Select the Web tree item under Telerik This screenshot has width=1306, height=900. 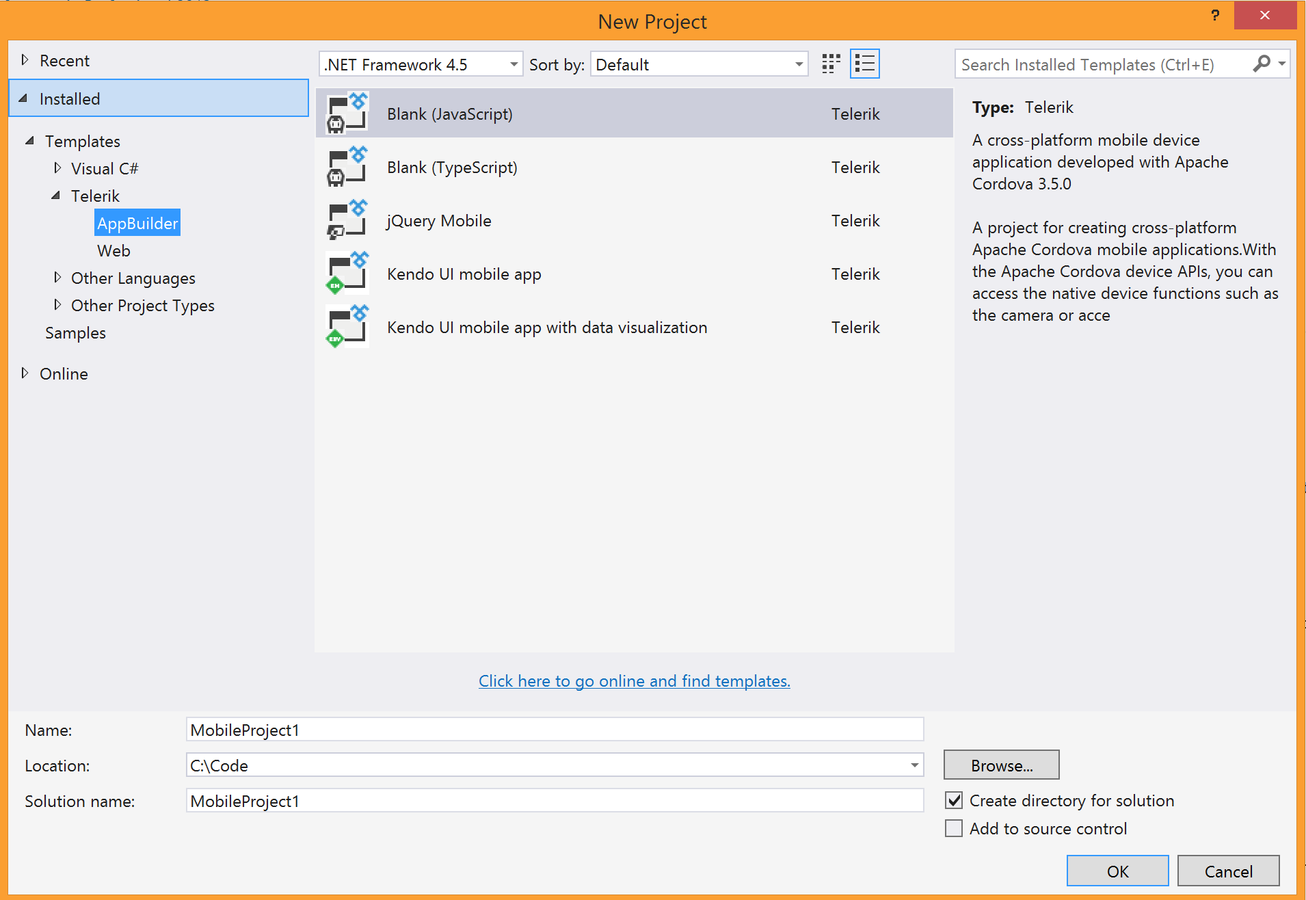pyautogui.click(x=114, y=251)
